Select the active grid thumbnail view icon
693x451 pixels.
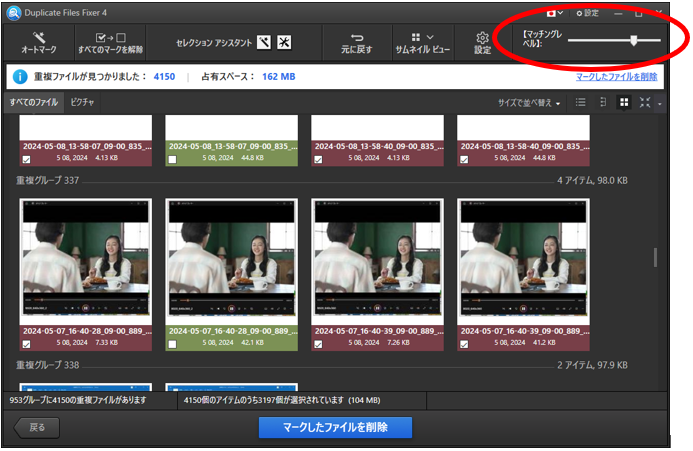pyautogui.click(x=624, y=103)
